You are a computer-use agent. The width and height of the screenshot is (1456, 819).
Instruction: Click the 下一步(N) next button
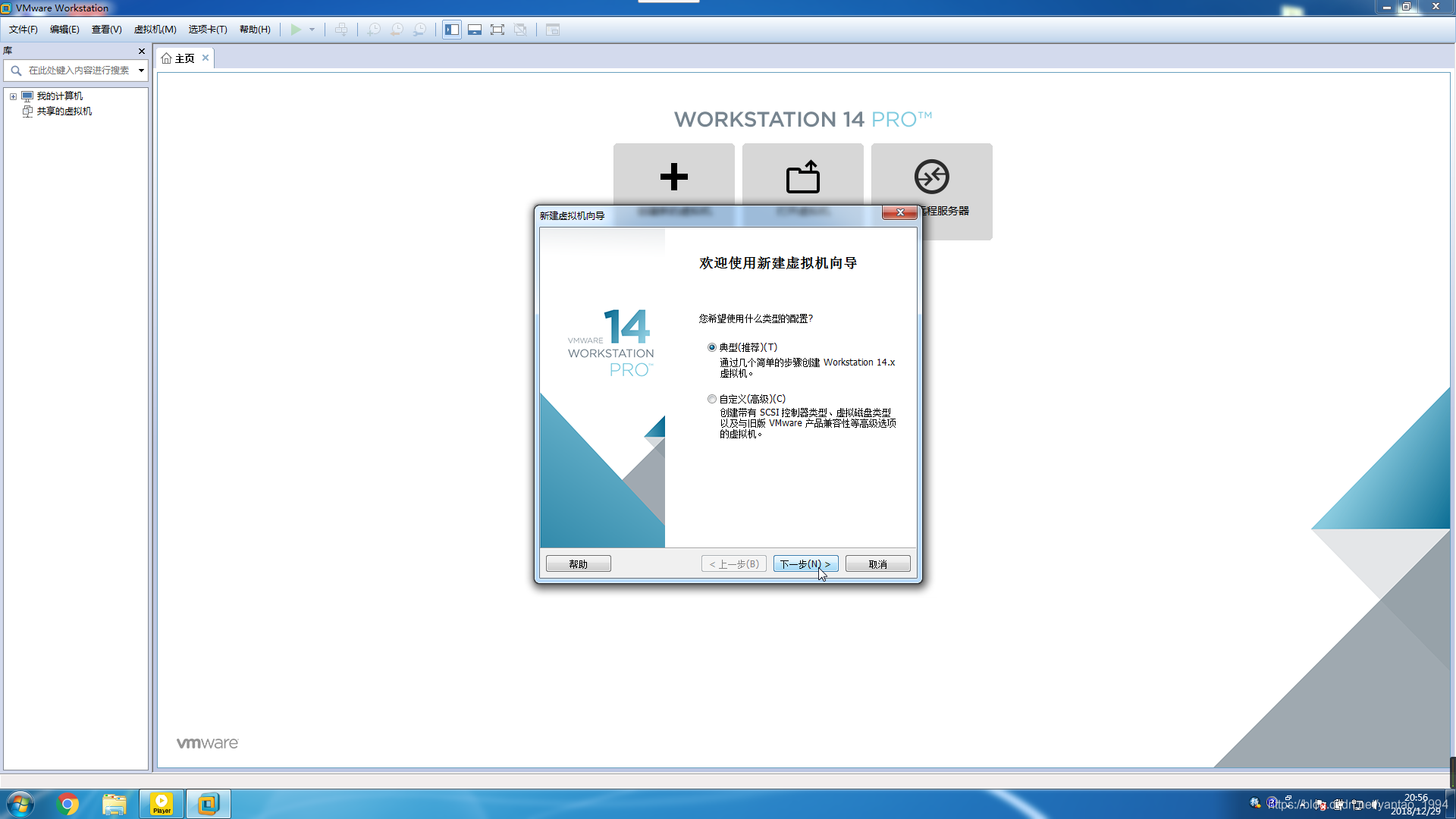pyautogui.click(x=805, y=564)
